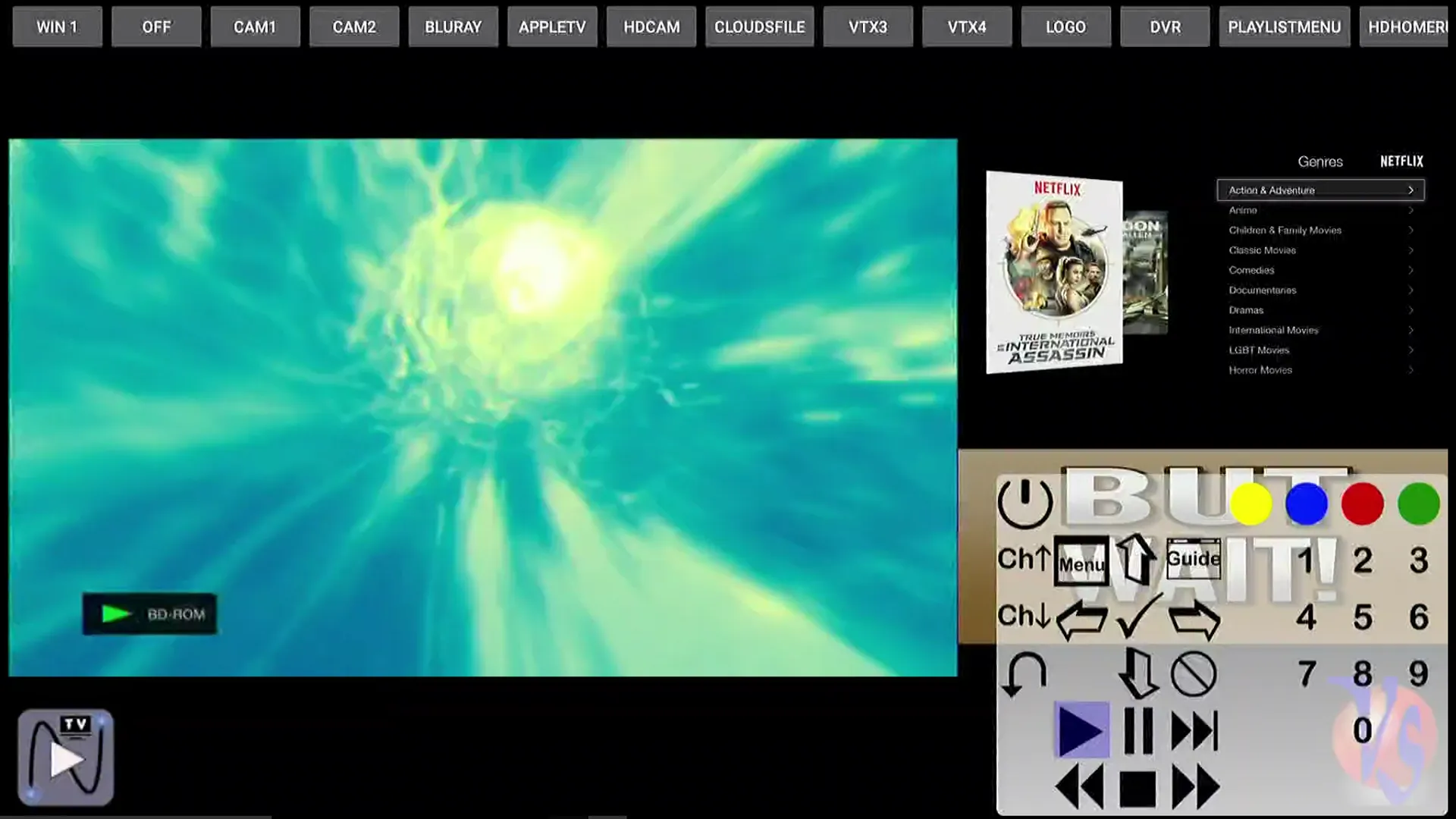This screenshot has height=819, width=1456.
Task: Toggle the Menu button on remote control
Action: point(1081,560)
